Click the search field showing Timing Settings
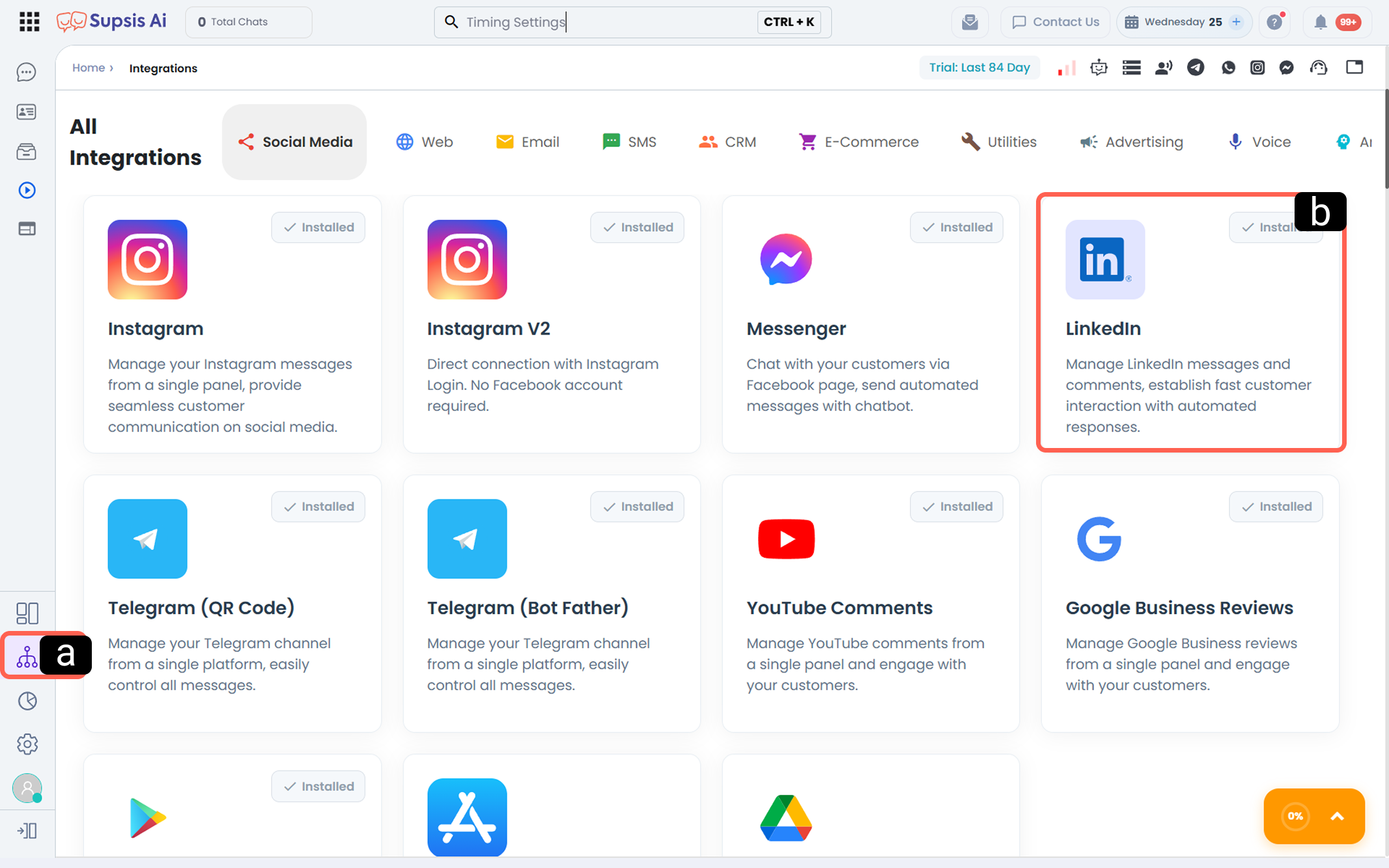Screen dimensions: 1389x868 pos(632,22)
